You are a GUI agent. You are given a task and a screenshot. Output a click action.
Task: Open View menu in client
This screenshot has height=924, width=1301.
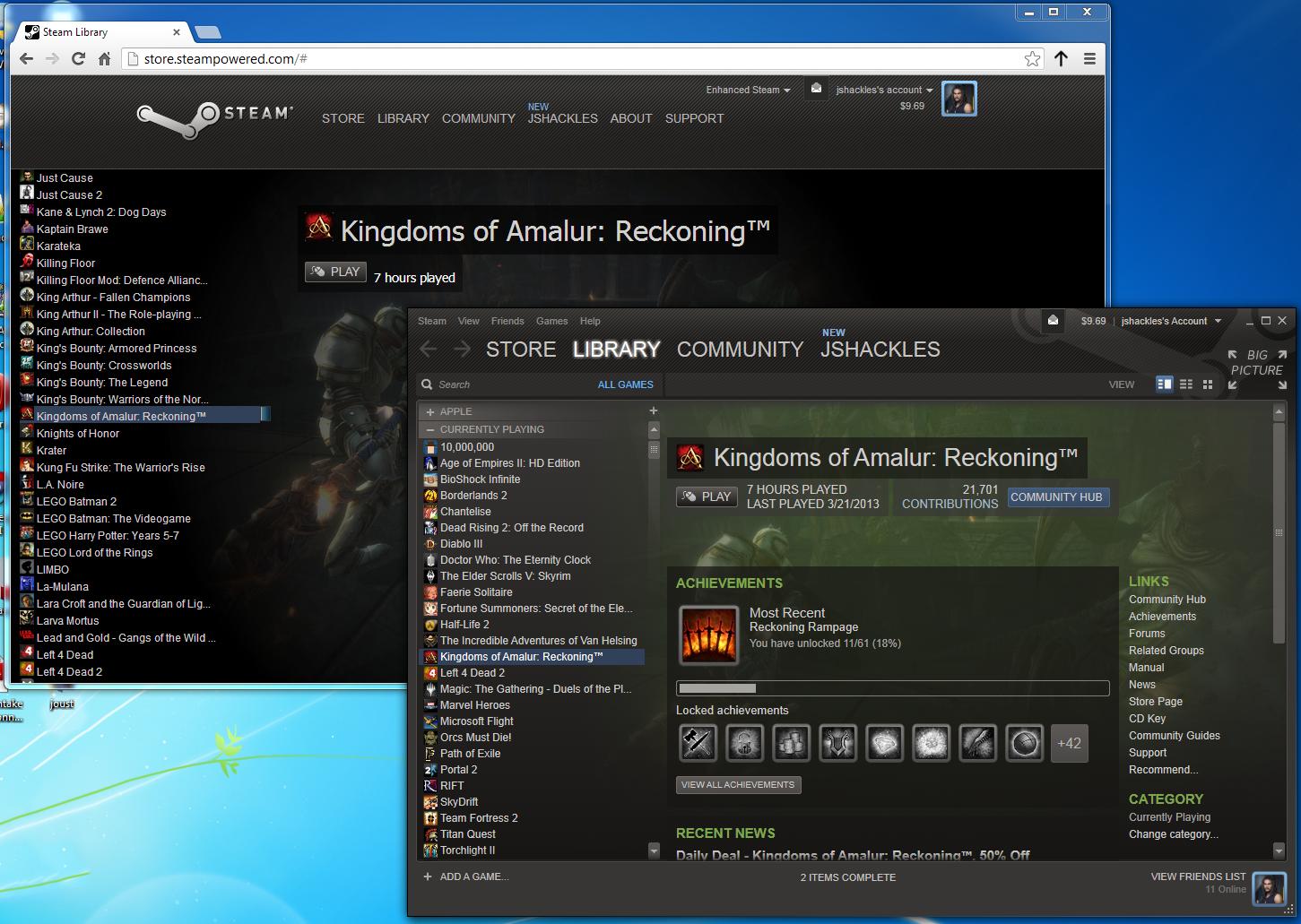coord(469,321)
